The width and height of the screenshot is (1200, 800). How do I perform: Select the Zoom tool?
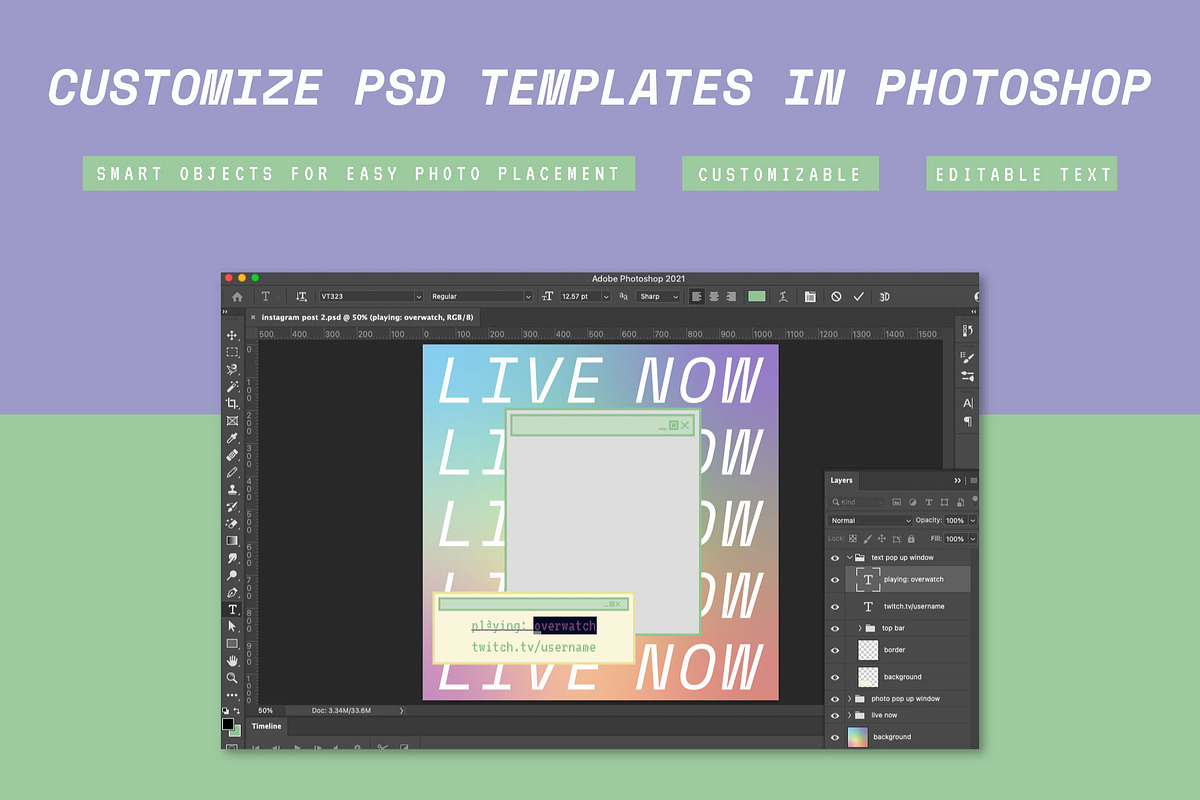[232, 677]
